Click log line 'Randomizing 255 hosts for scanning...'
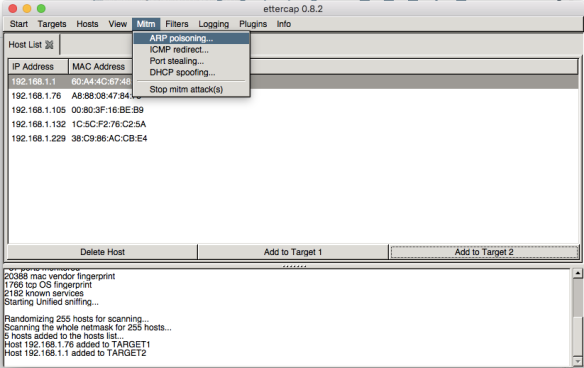Viewport: 584px width, 368px height. tap(77, 319)
